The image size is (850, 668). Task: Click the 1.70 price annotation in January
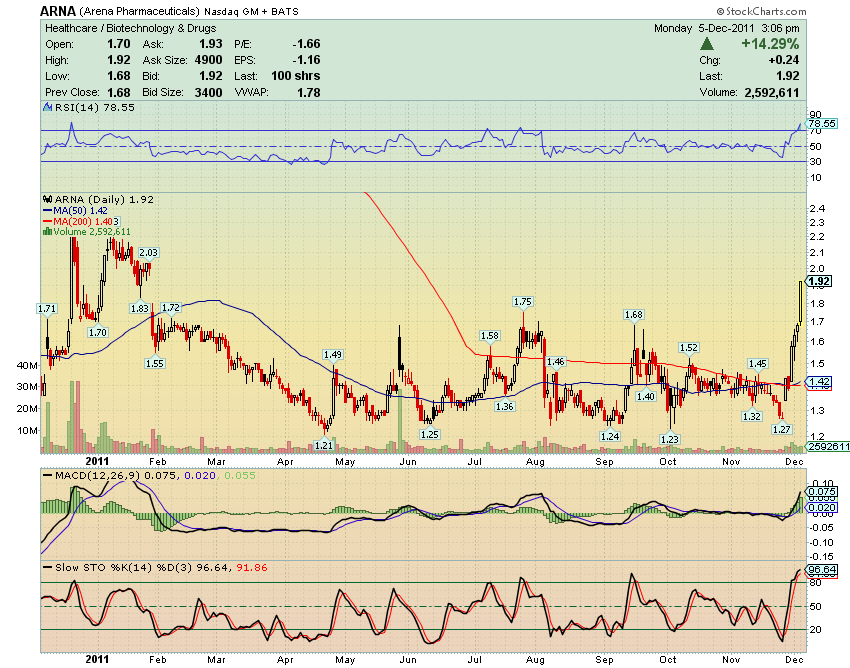(x=98, y=332)
